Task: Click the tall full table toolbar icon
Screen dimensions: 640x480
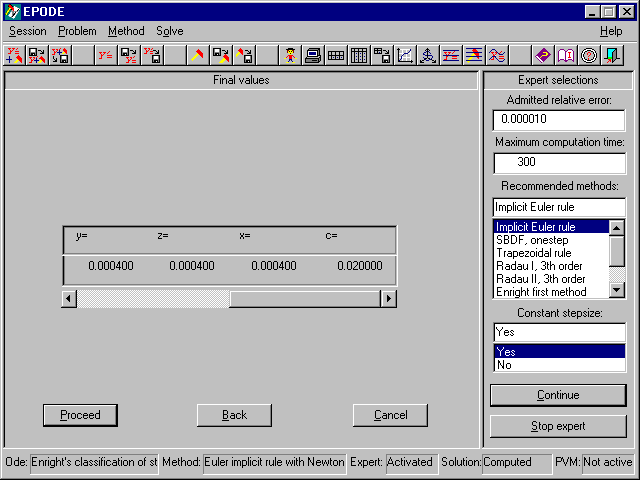Action: click(359, 55)
